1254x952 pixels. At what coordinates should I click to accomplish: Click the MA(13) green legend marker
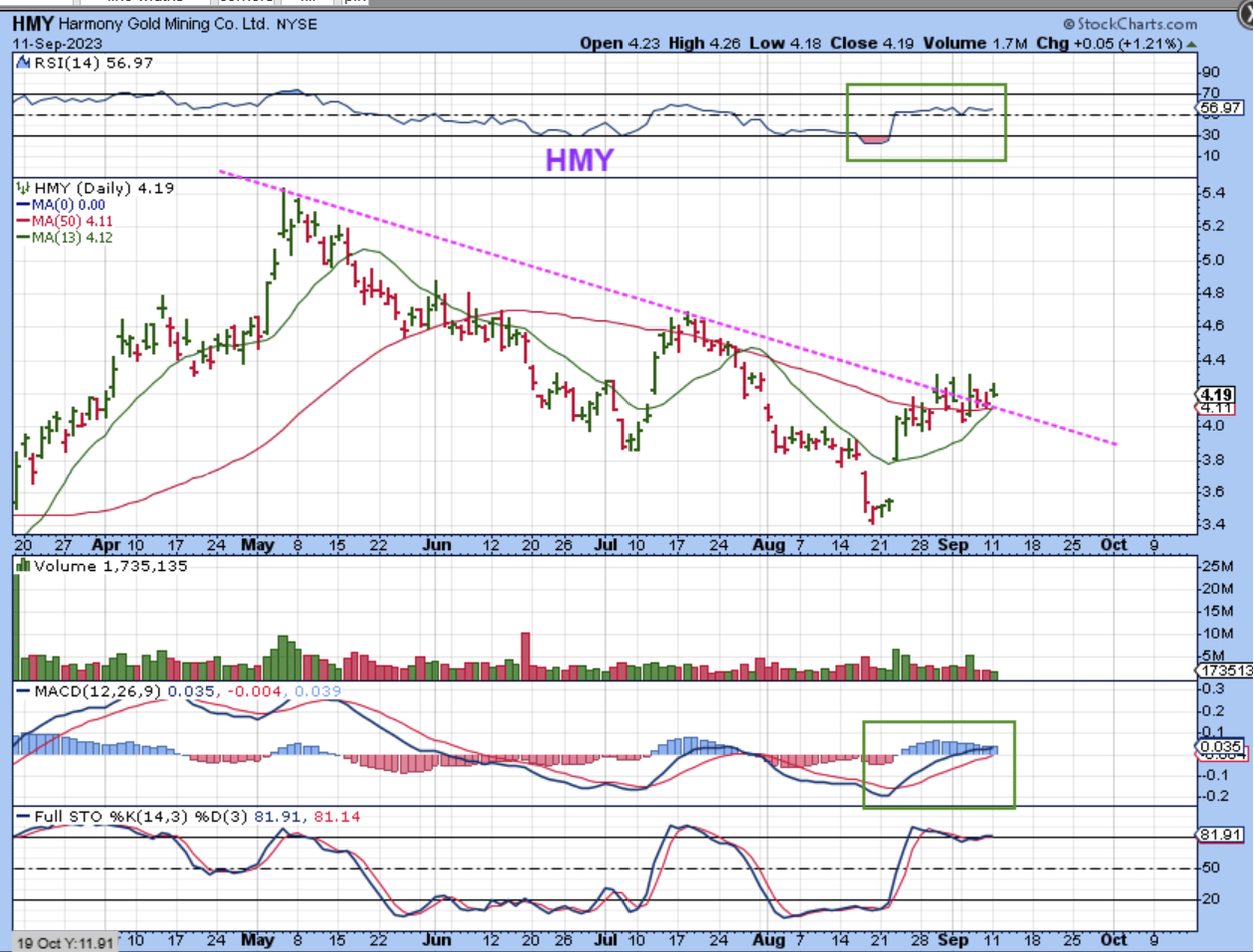click(x=24, y=238)
